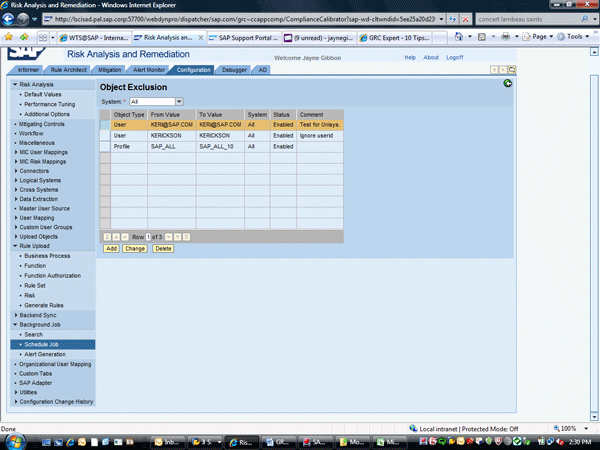600x450 pixels.
Task: Open Performance Tuning in sidebar
Action: (x=49, y=104)
